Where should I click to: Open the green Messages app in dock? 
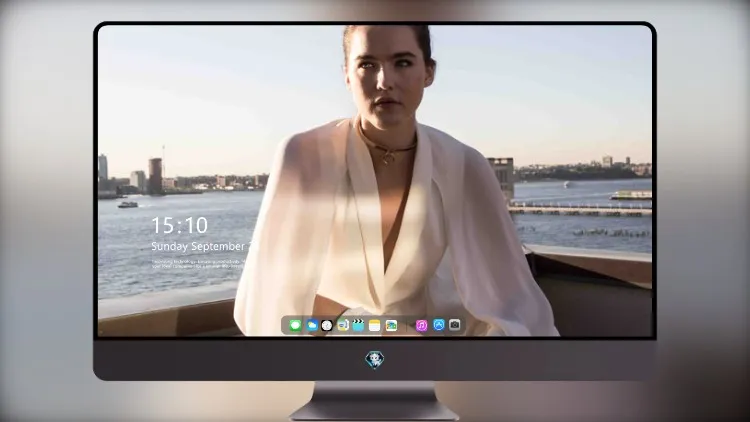(295, 325)
